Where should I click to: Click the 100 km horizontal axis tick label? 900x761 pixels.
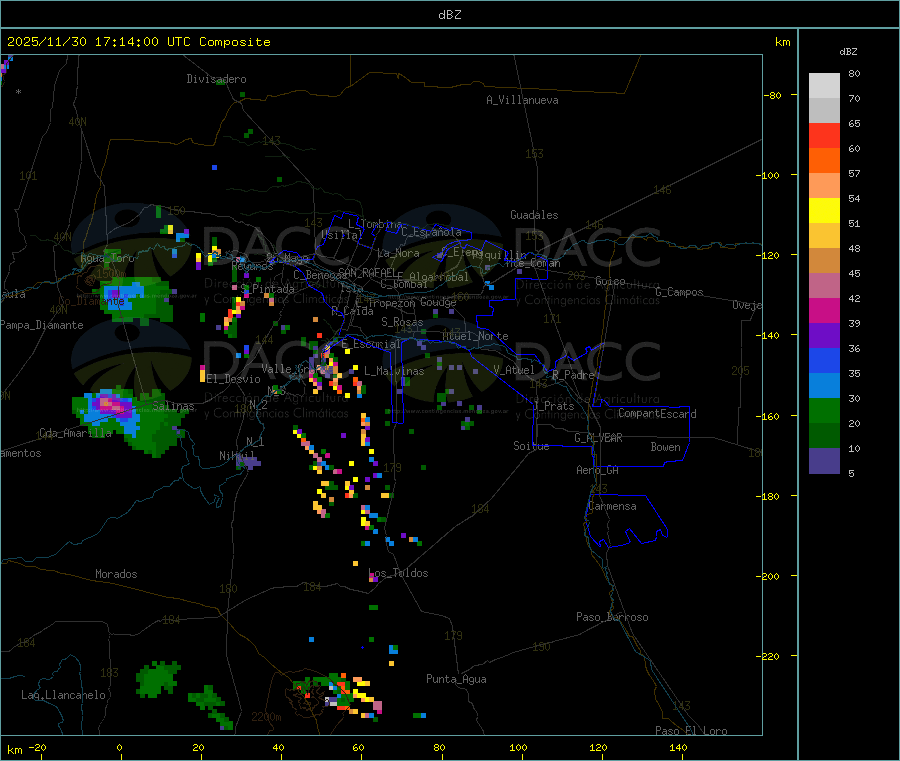coord(518,747)
